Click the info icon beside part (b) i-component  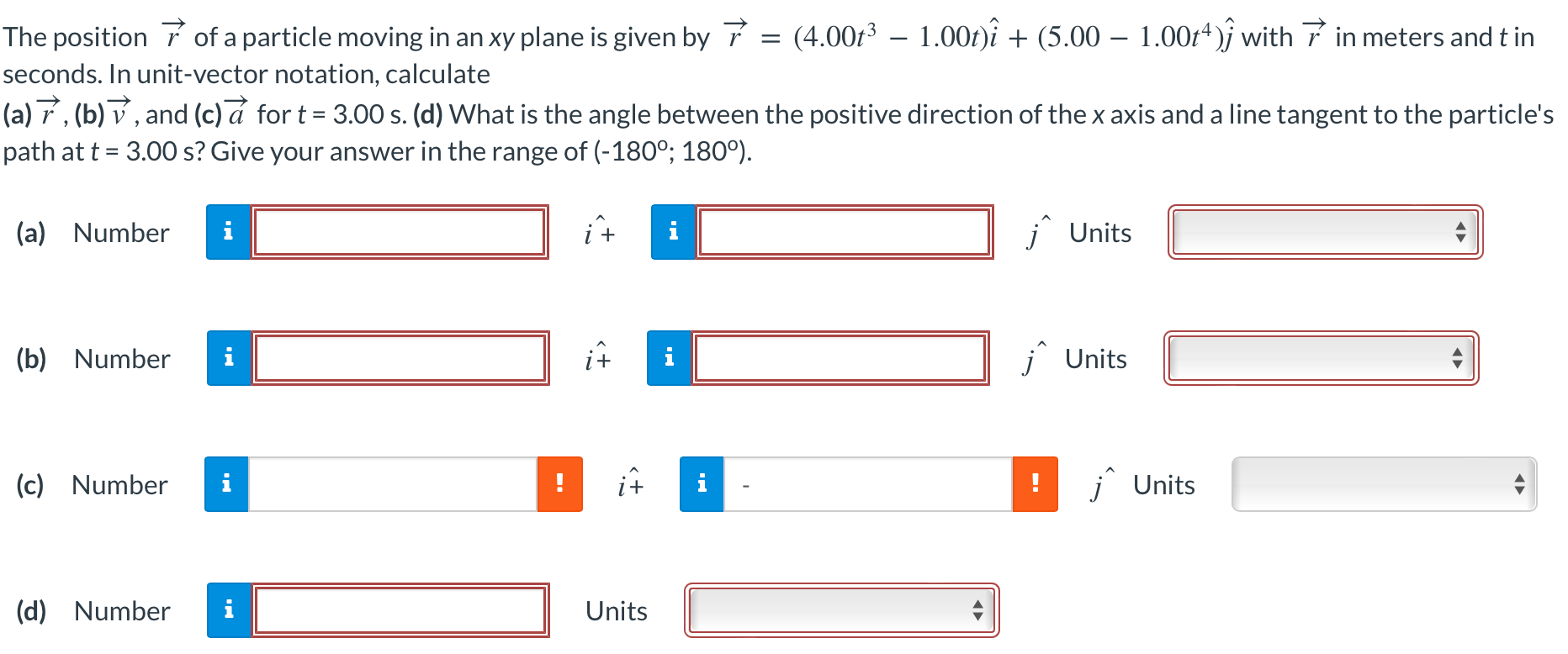click(229, 359)
